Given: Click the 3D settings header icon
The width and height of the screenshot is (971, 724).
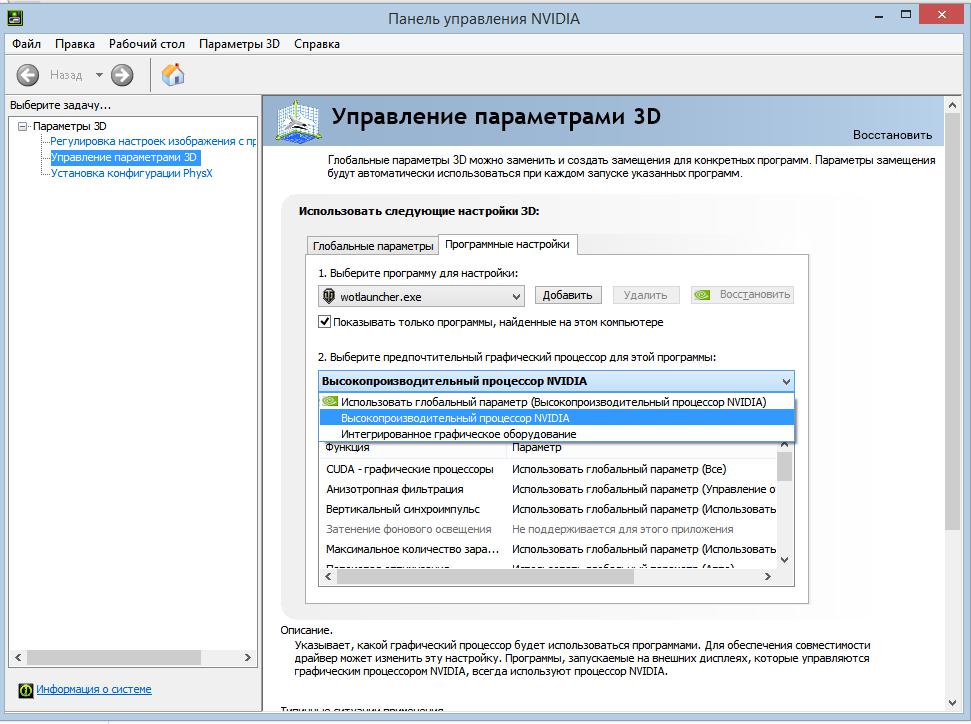Looking at the screenshot, I should coord(298,121).
